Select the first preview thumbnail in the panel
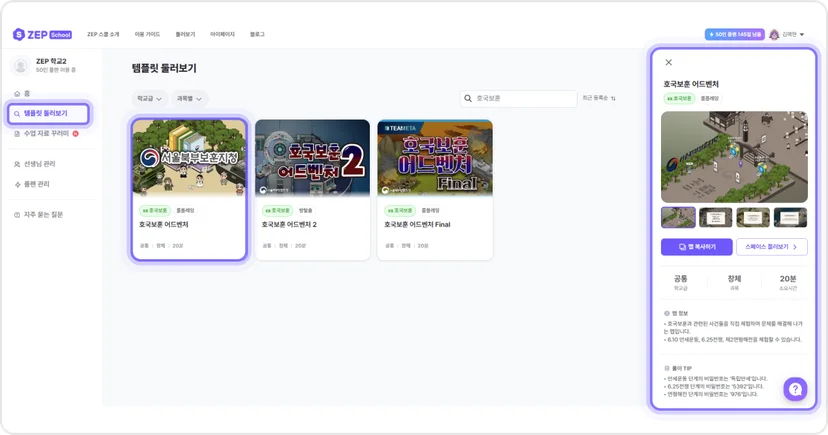 tap(678, 218)
